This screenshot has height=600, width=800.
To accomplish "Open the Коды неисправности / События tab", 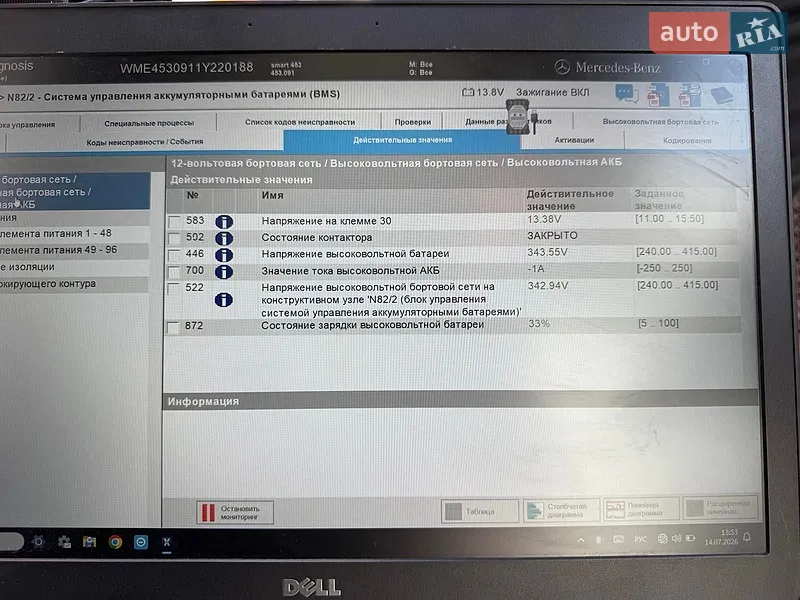I will point(145,142).
